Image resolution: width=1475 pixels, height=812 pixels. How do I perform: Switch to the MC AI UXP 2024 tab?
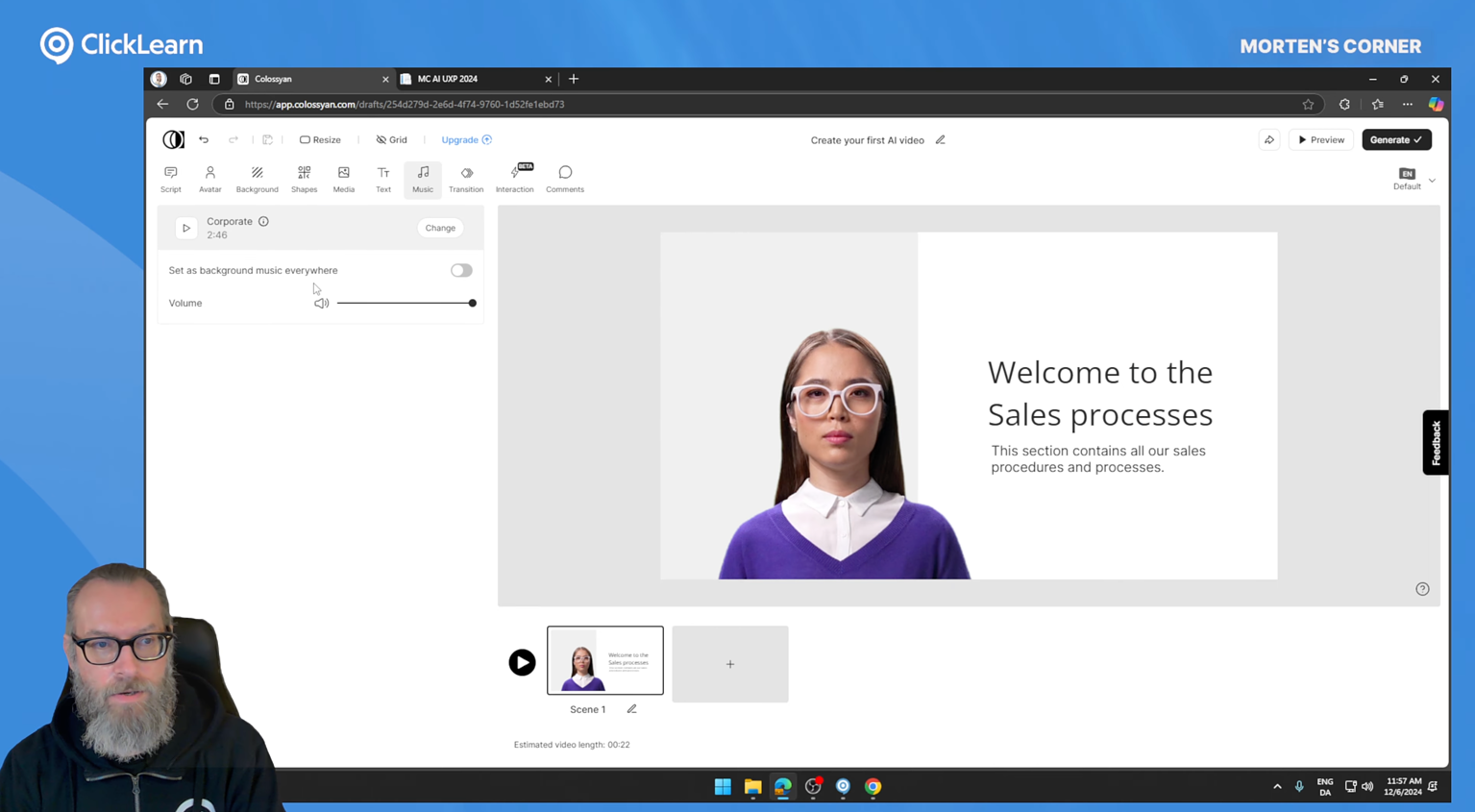(x=447, y=79)
